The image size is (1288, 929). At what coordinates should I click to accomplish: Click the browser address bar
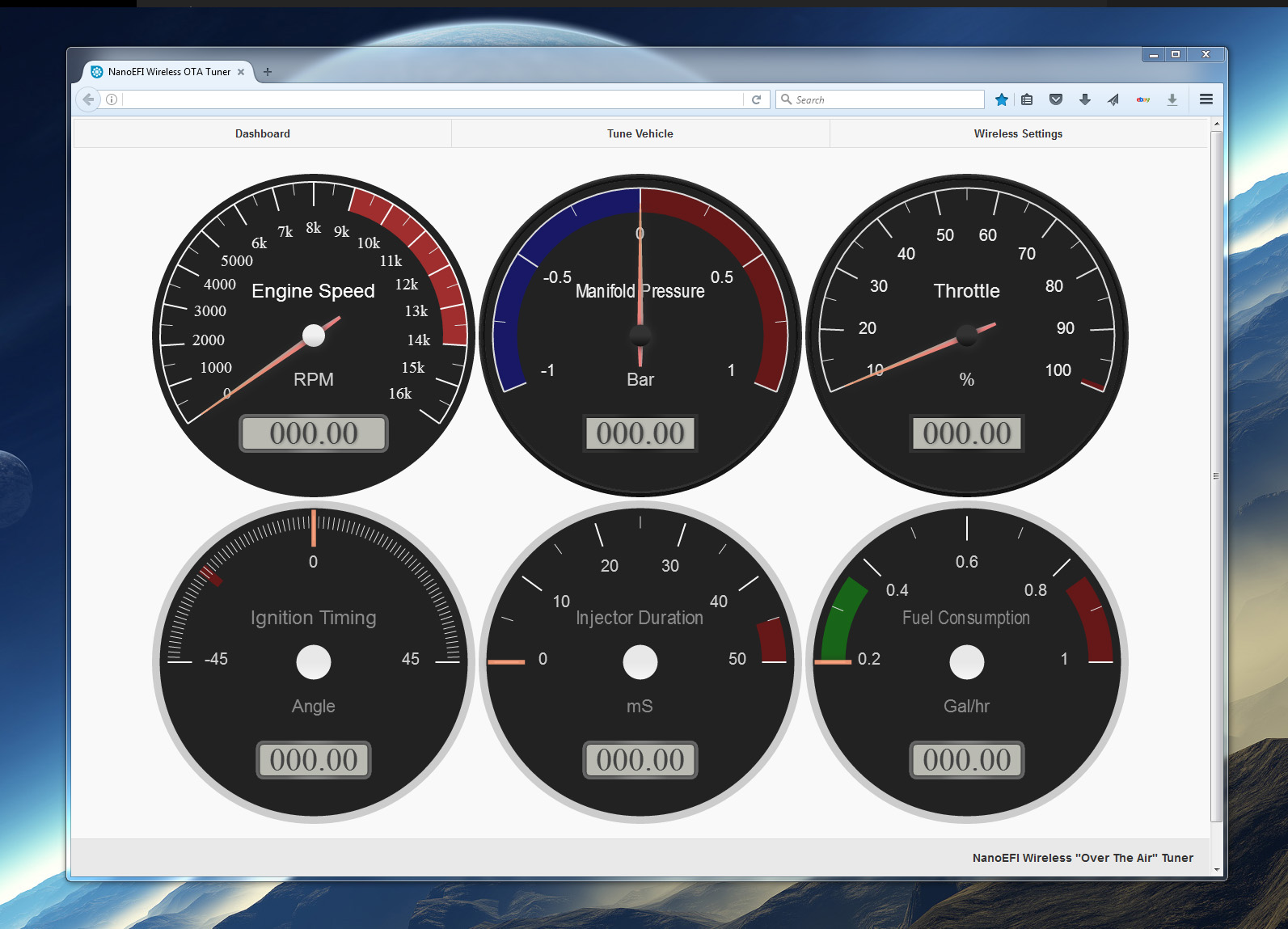[433, 99]
